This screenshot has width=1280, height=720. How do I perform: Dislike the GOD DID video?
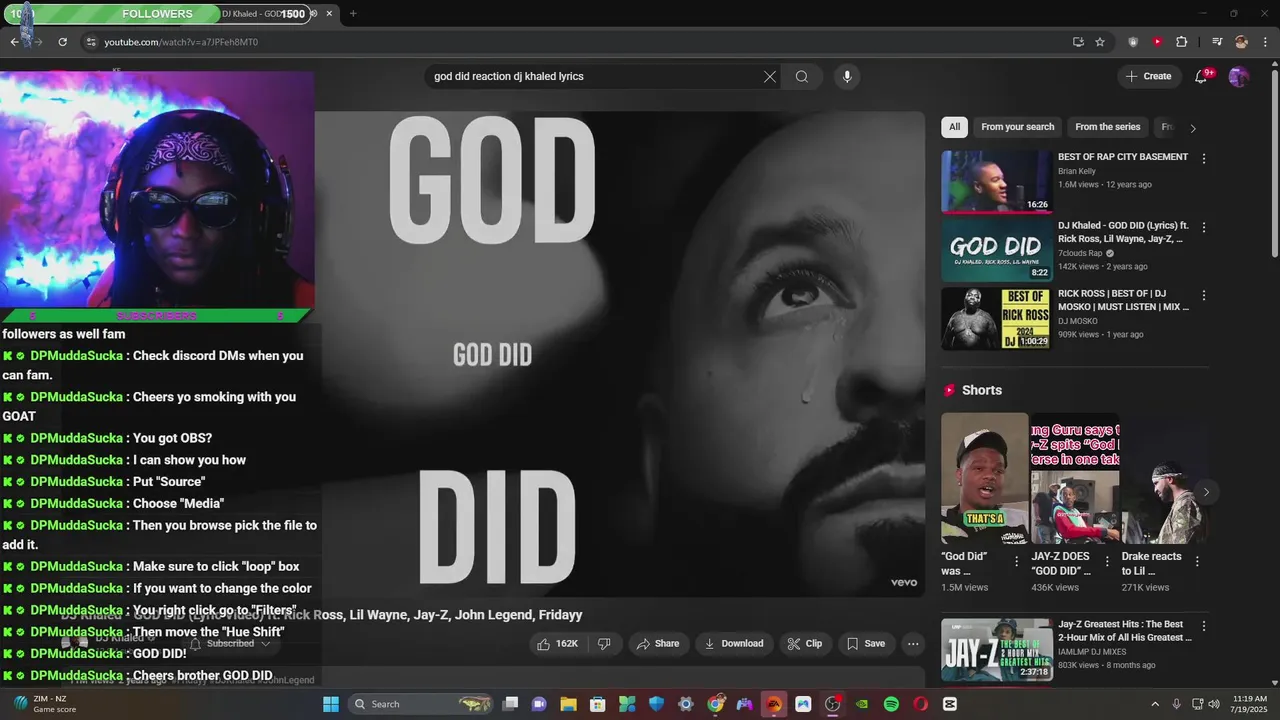pos(604,644)
